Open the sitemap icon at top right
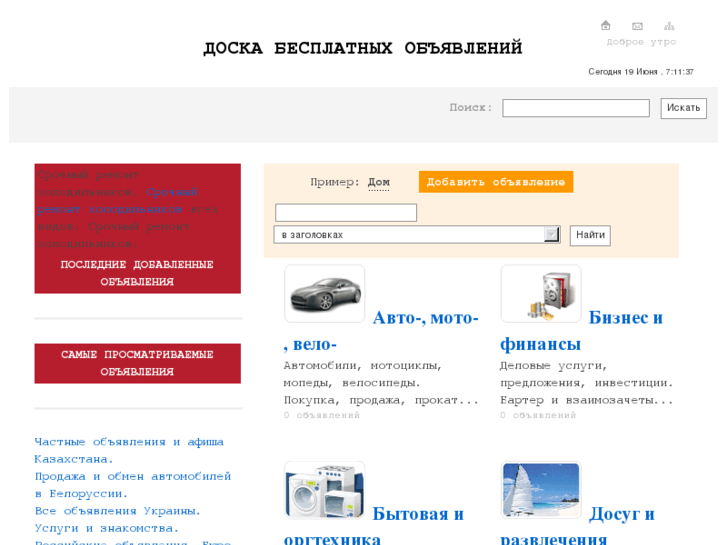The image size is (727, 545). (669, 26)
